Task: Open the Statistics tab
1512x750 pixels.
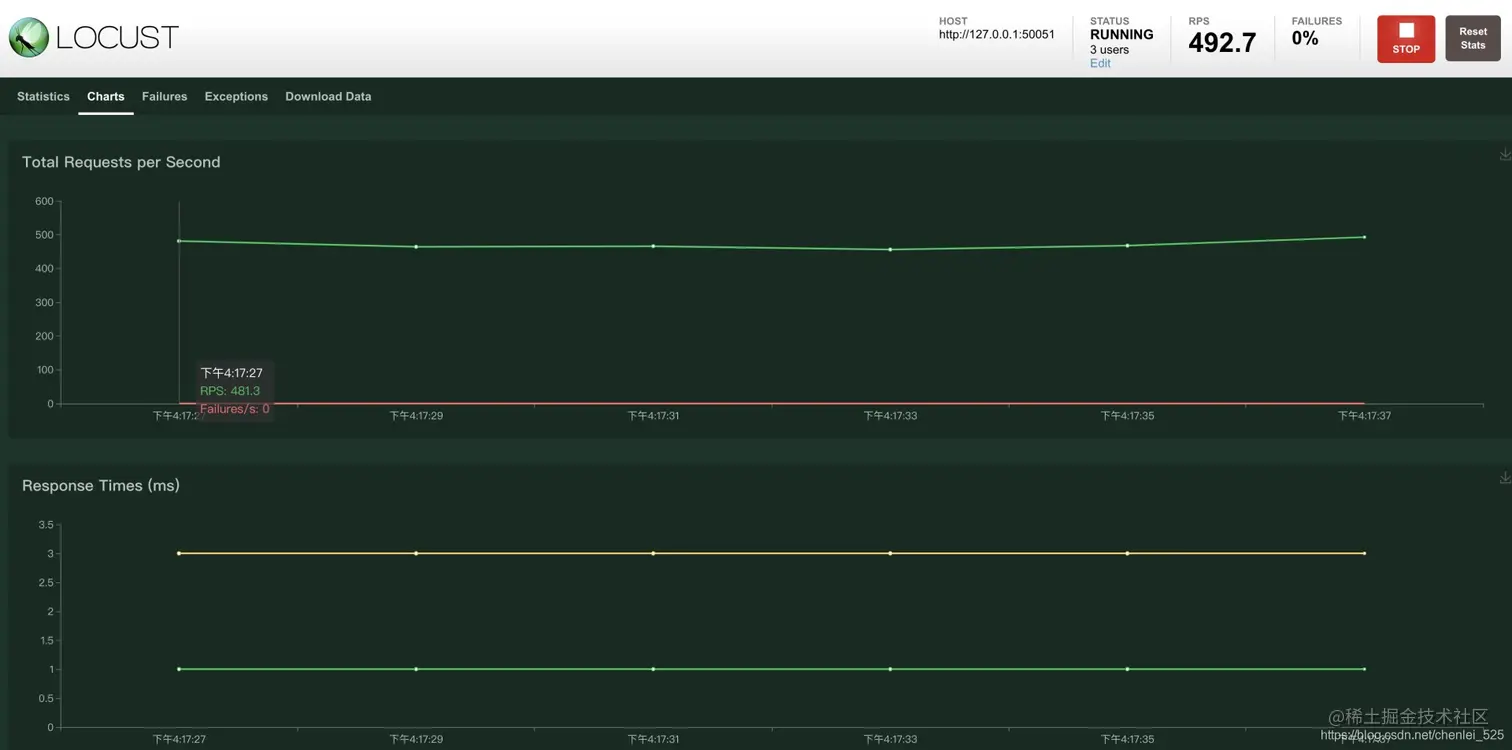Action: tap(43, 97)
